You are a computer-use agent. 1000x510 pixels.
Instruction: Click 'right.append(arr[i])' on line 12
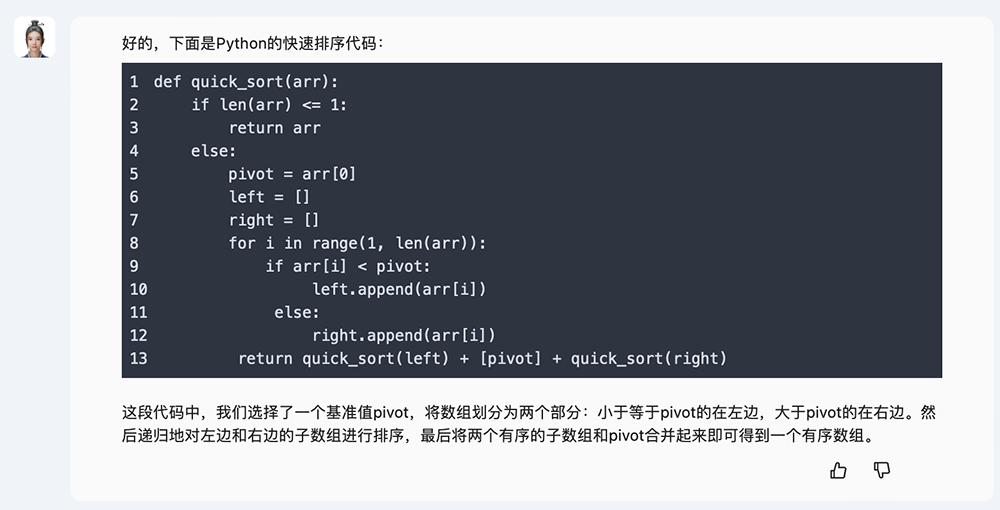(x=404, y=335)
